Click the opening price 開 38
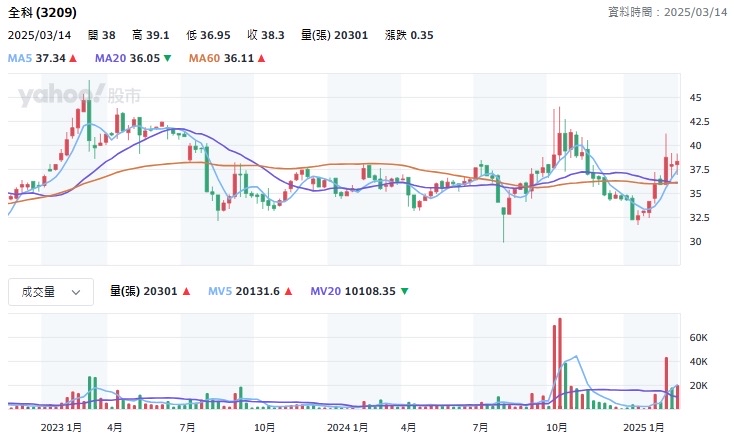Image resolution: width=734 pixels, height=440 pixels. click(102, 36)
